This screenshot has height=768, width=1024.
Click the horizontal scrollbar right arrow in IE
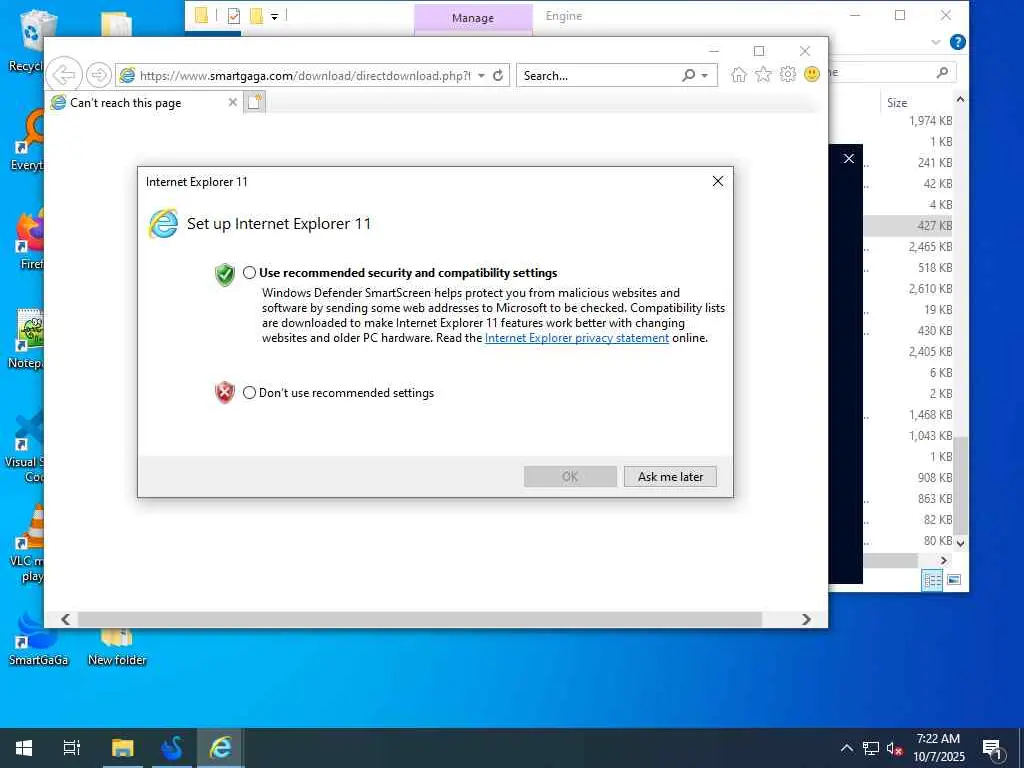point(807,619)
